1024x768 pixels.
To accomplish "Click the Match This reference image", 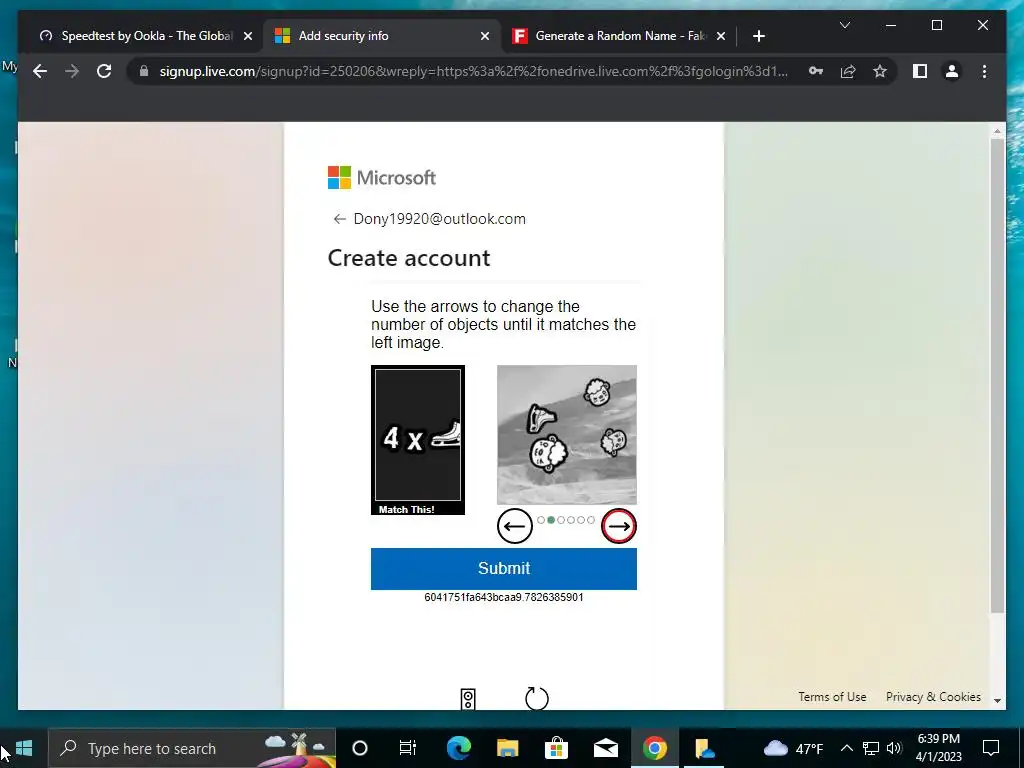I will tap(418, 440).
